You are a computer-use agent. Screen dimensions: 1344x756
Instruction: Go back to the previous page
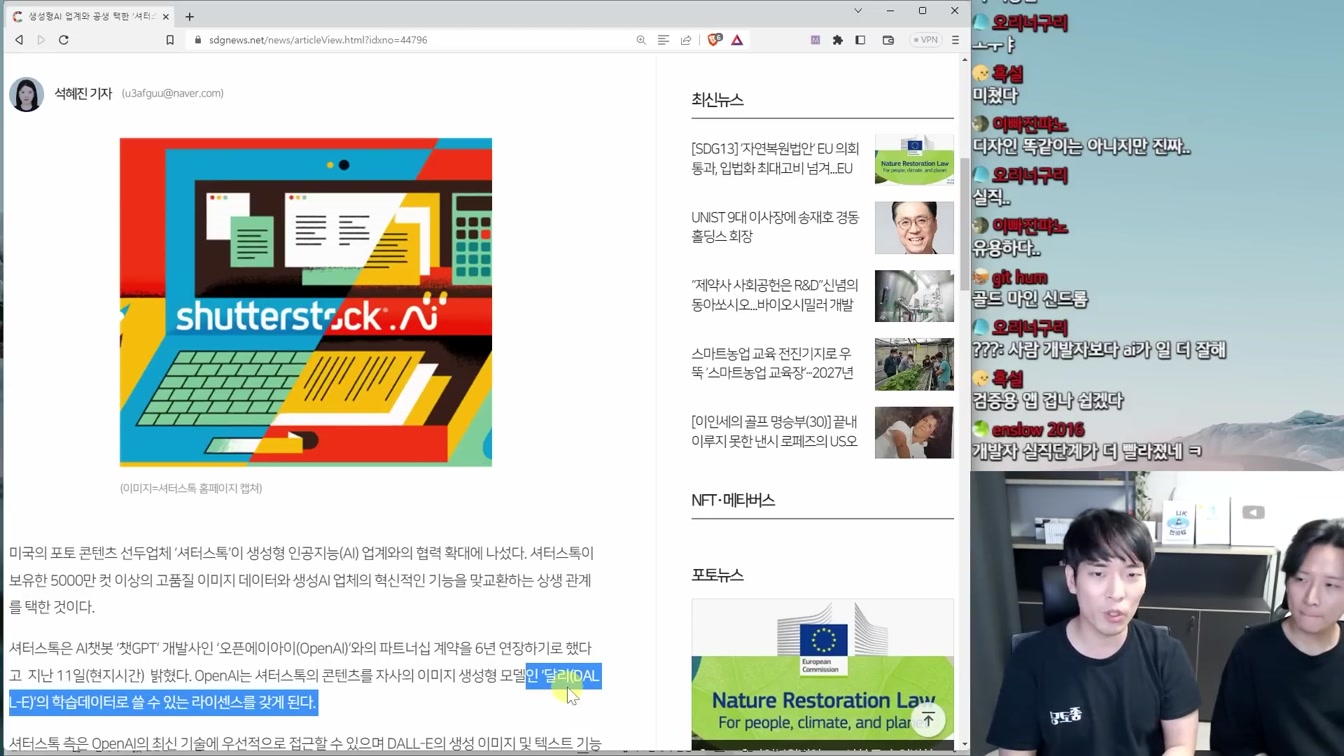(x=19, y=40)
